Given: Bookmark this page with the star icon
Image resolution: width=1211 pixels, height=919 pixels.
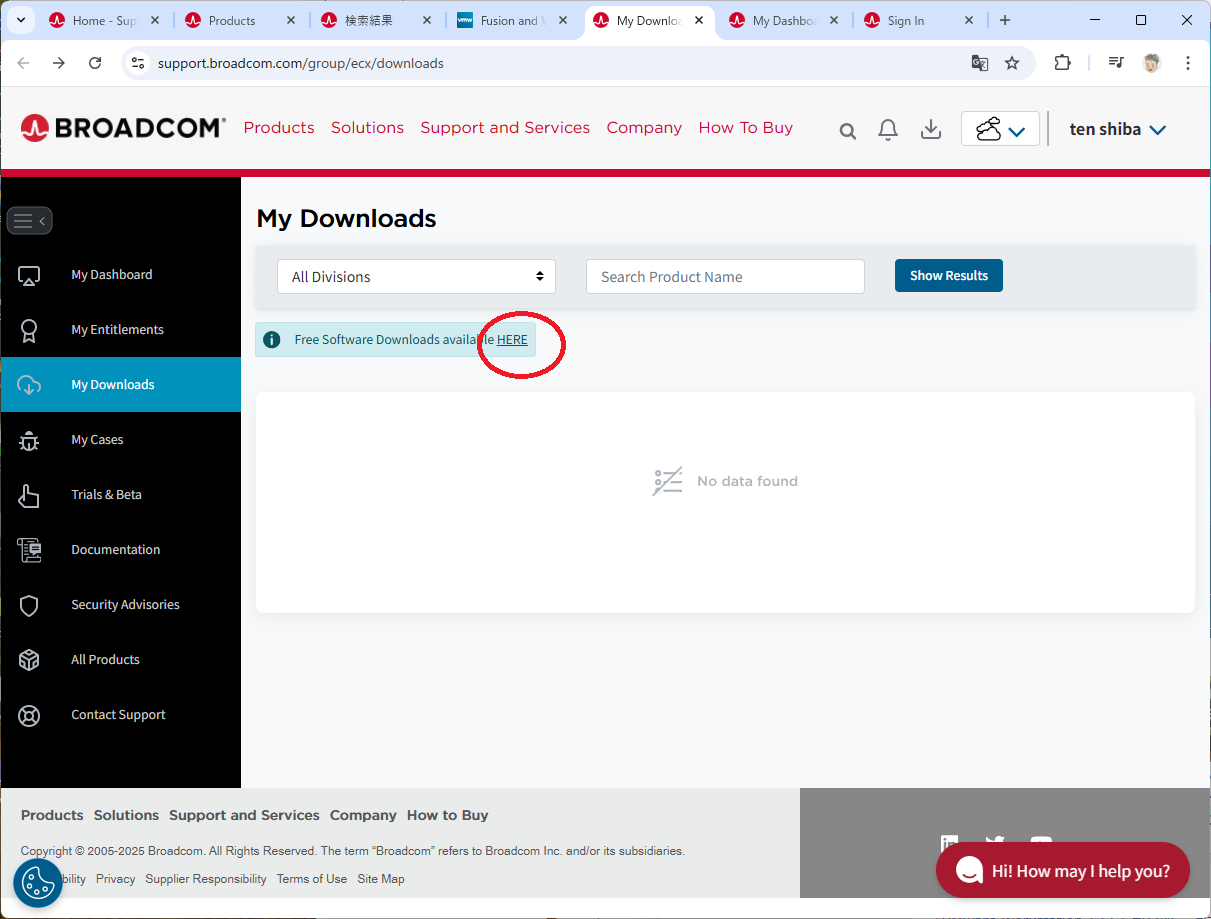Looking at the screenshot, I should [x=1012, y=63].
